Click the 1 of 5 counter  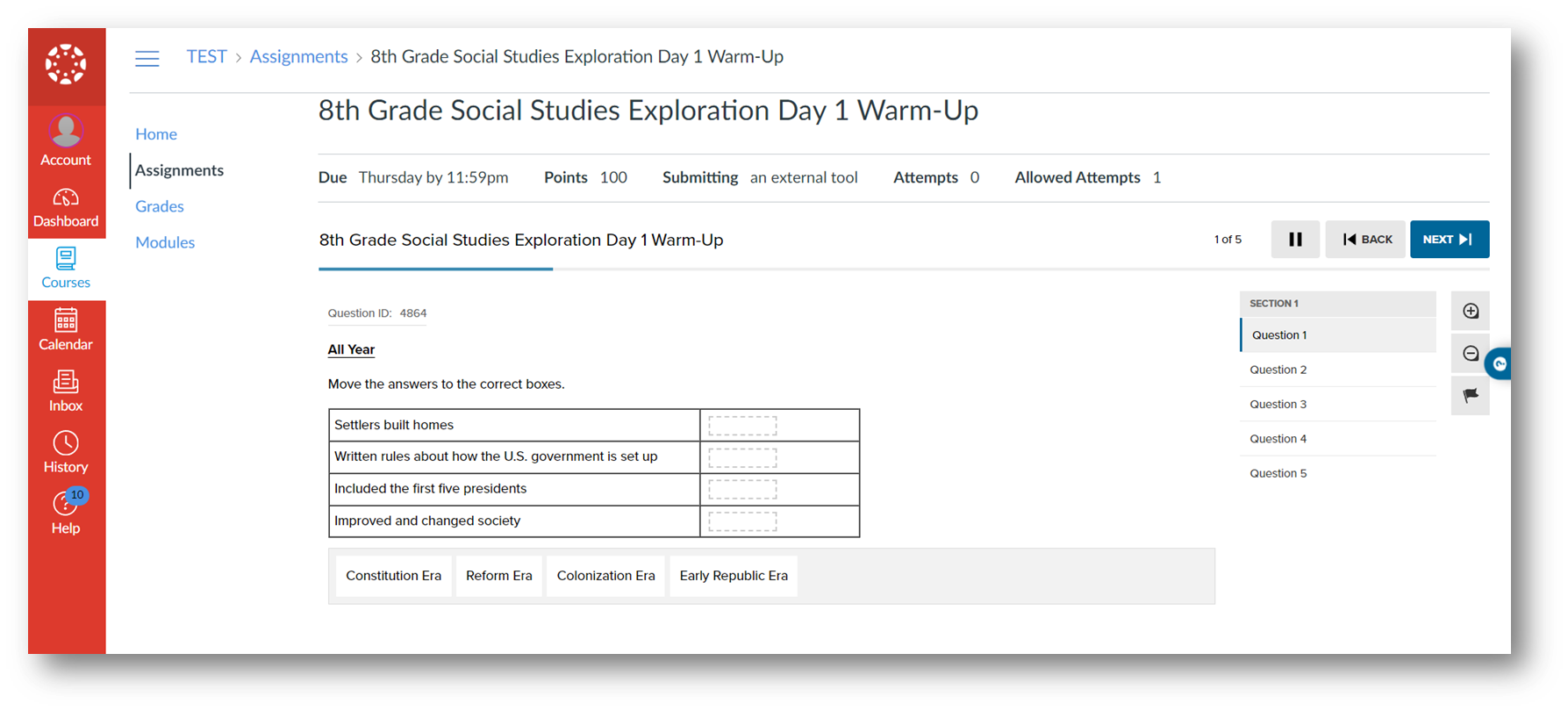point(1228,240)
